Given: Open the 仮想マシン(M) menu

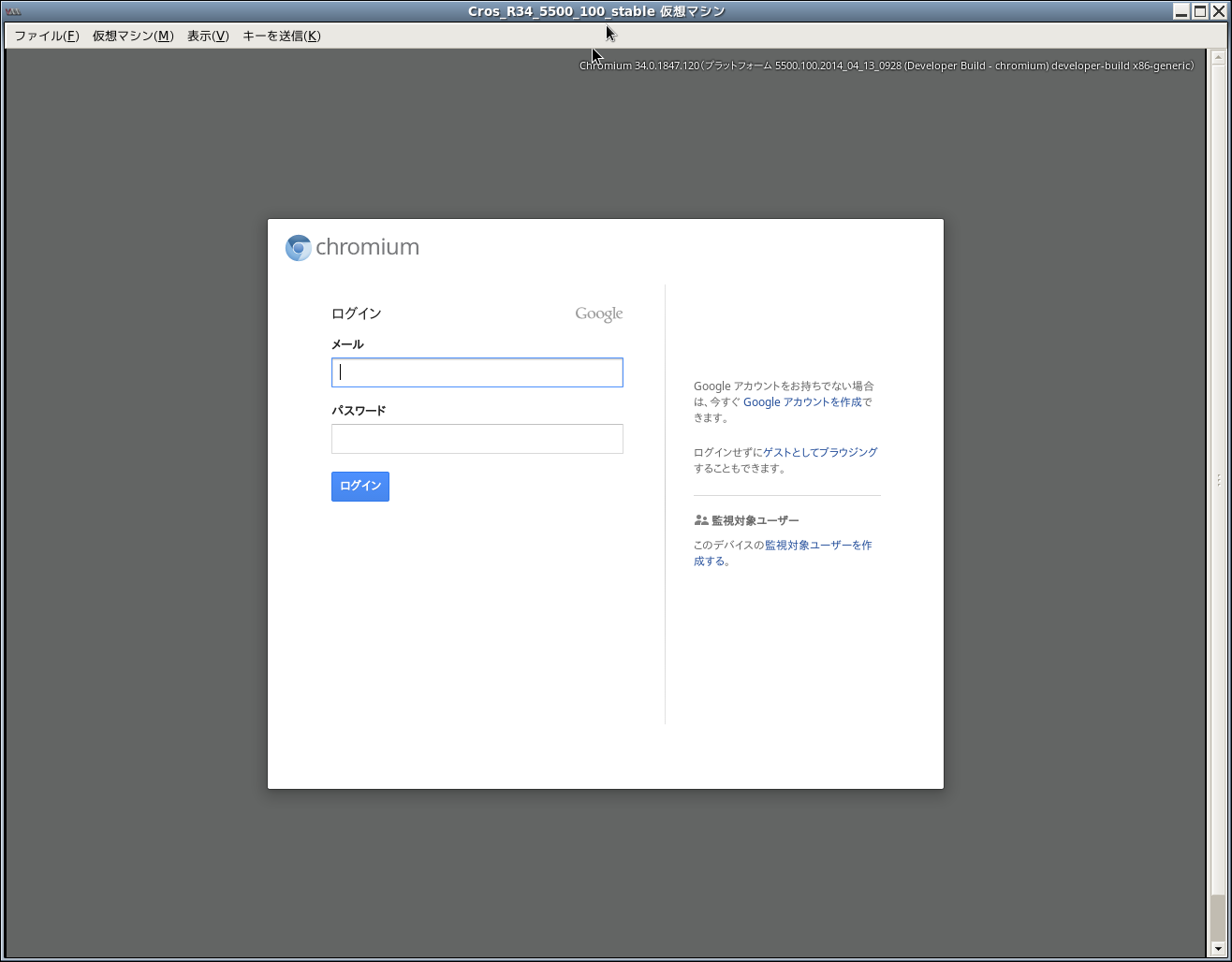Looking at the screenshot, I should tap(133, 36).
